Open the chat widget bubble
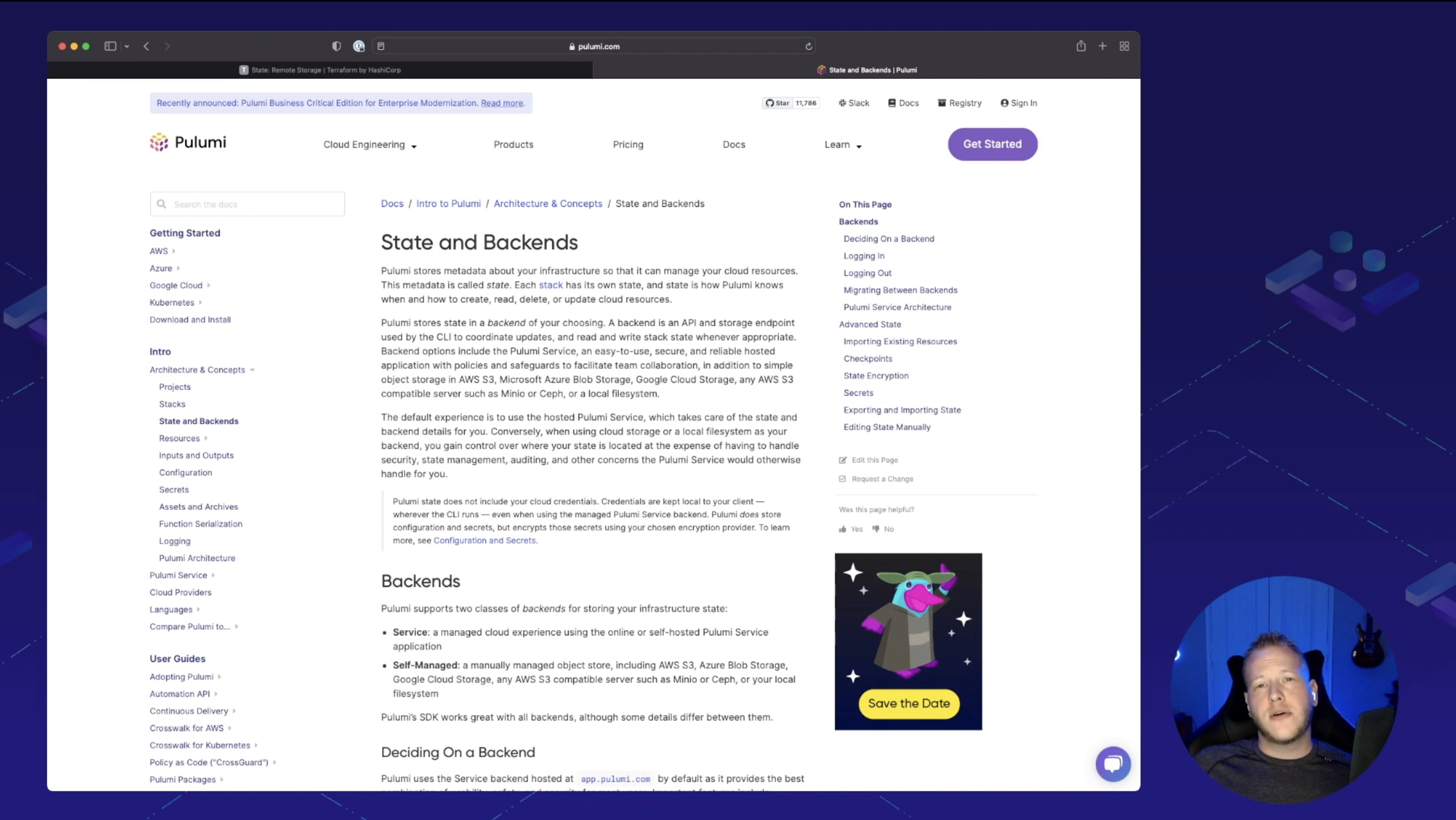 pyautogui.click(x=1113, y=764)
